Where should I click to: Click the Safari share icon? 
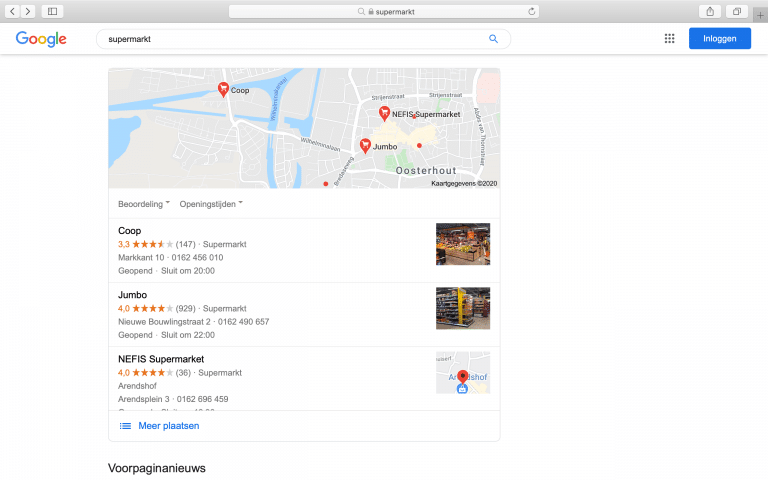(710, 11)
